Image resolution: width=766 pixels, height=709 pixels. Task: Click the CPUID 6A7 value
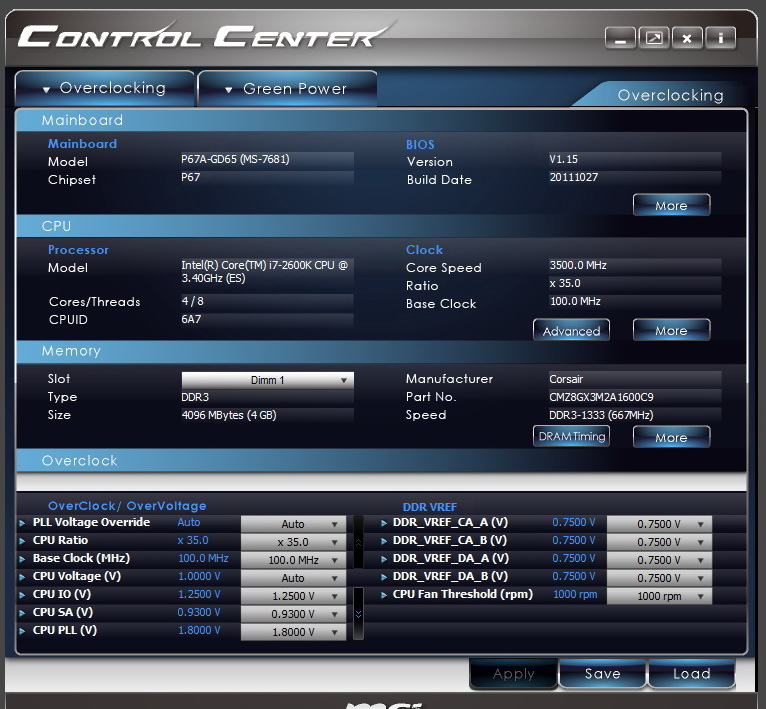(191, 320)
